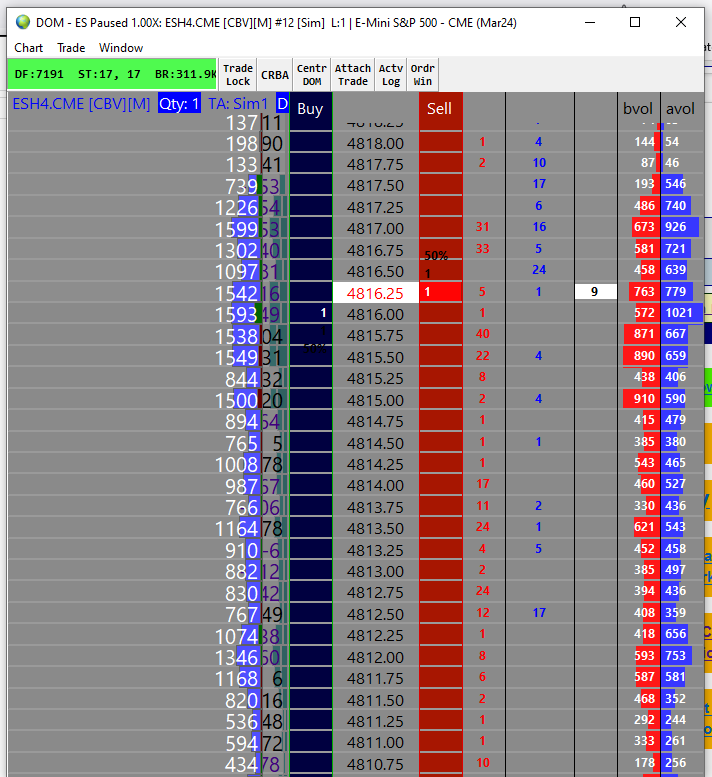Open the Trade menu
This screenshot has width=712, height=777.
click(71, 48)
